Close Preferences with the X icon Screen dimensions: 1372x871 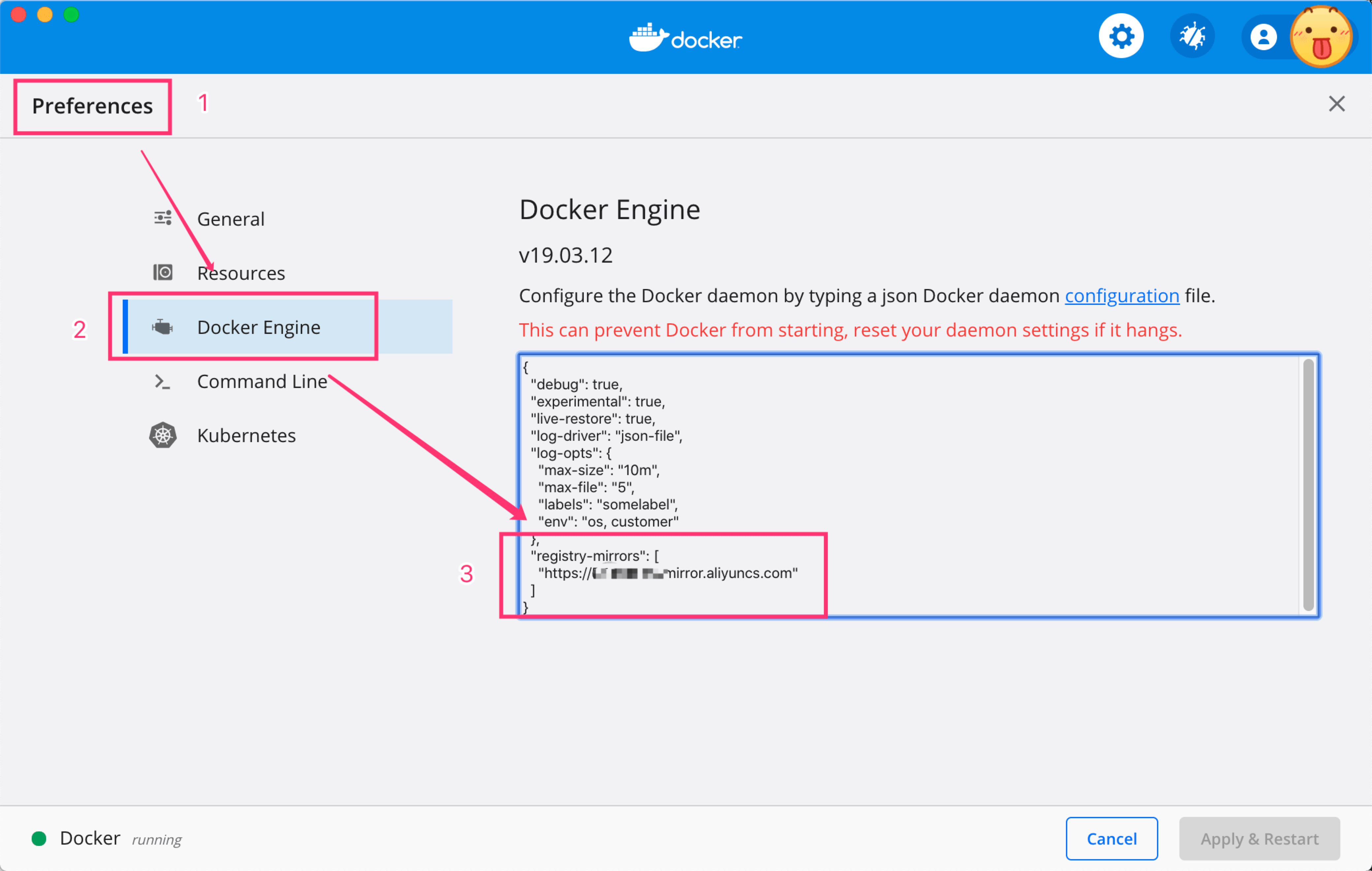(x=1336, y=104)
